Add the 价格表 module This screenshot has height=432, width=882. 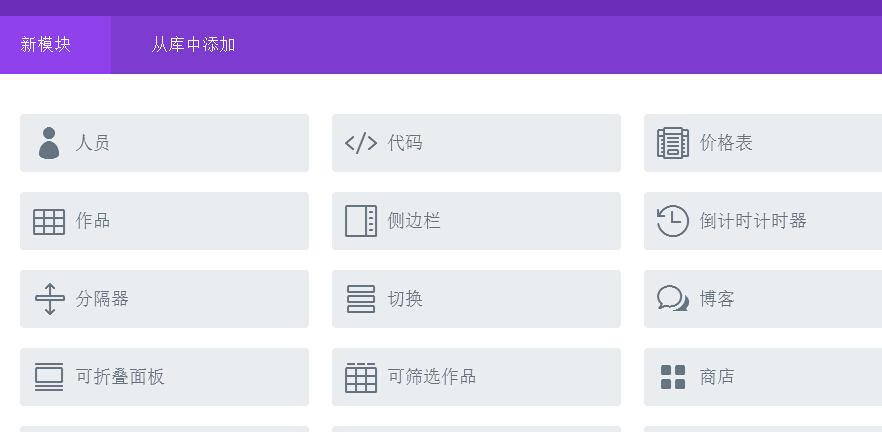click(763, 143)
